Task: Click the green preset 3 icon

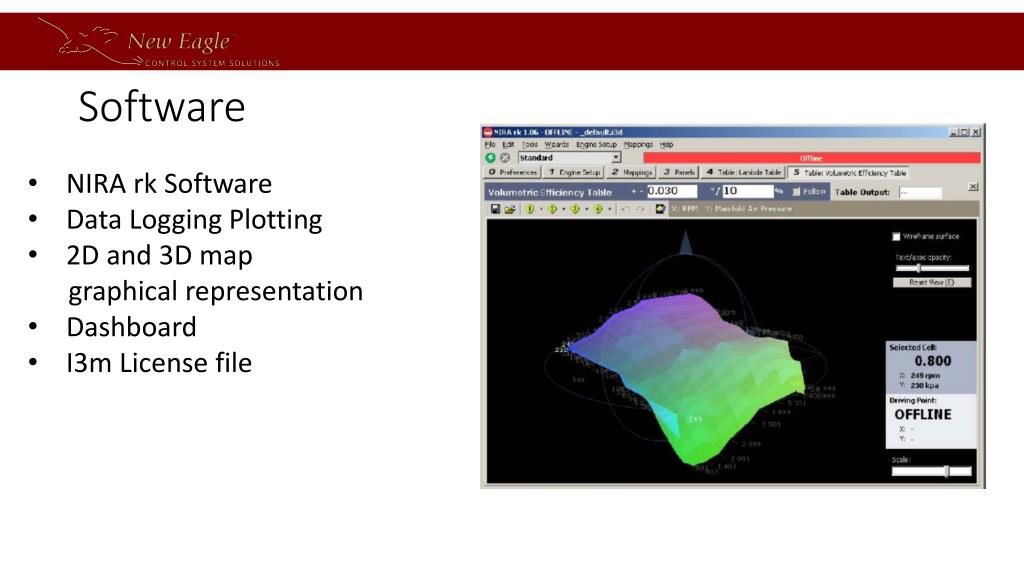Action: [575, 209]
